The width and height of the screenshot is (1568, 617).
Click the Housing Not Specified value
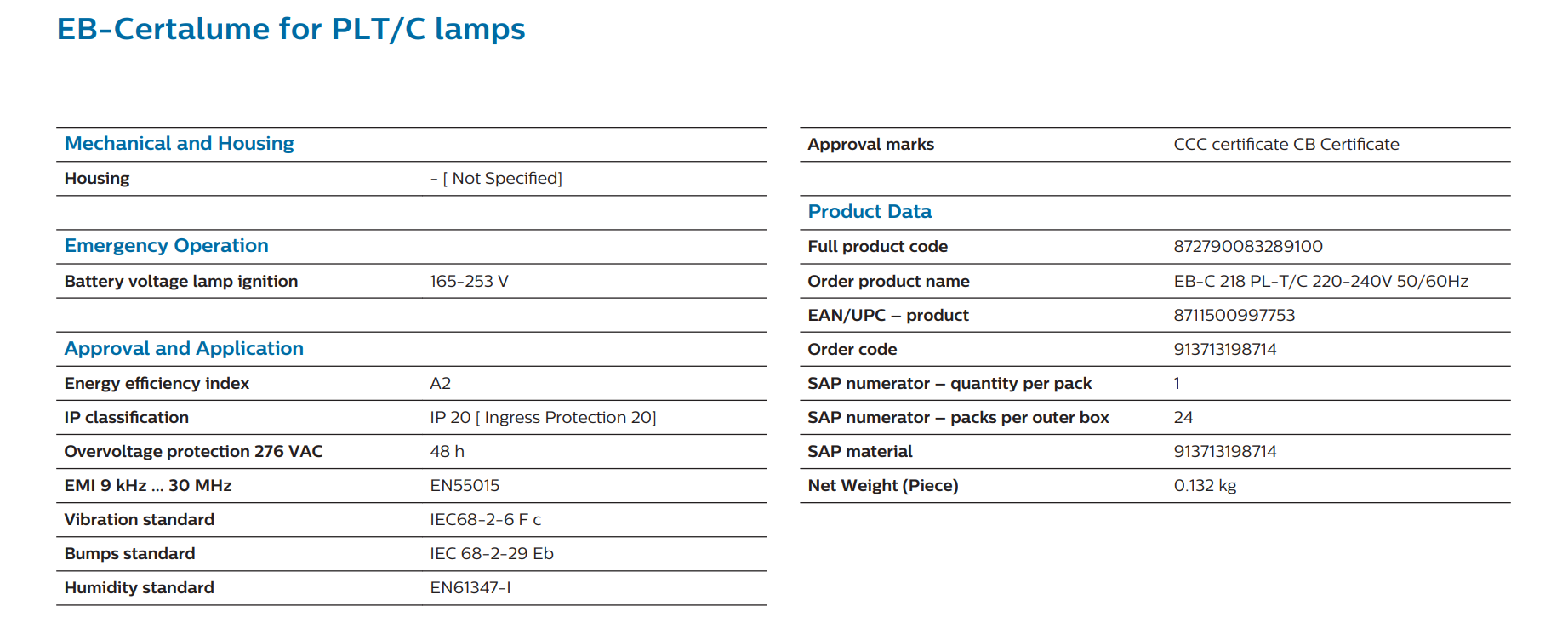pos(496,179)
